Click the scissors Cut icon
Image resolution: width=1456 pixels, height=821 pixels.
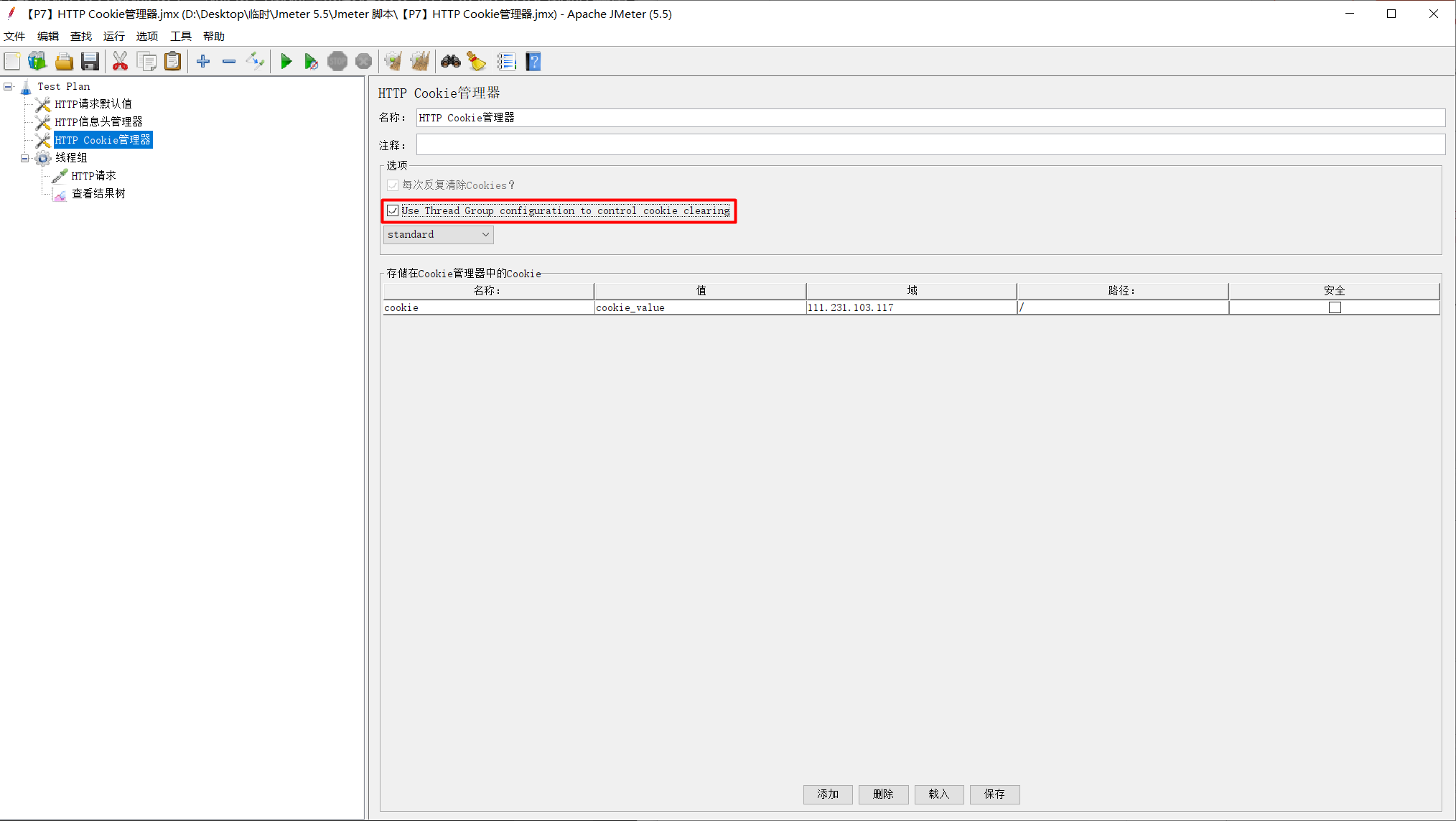pyautogui.click(x=120, y=62)
